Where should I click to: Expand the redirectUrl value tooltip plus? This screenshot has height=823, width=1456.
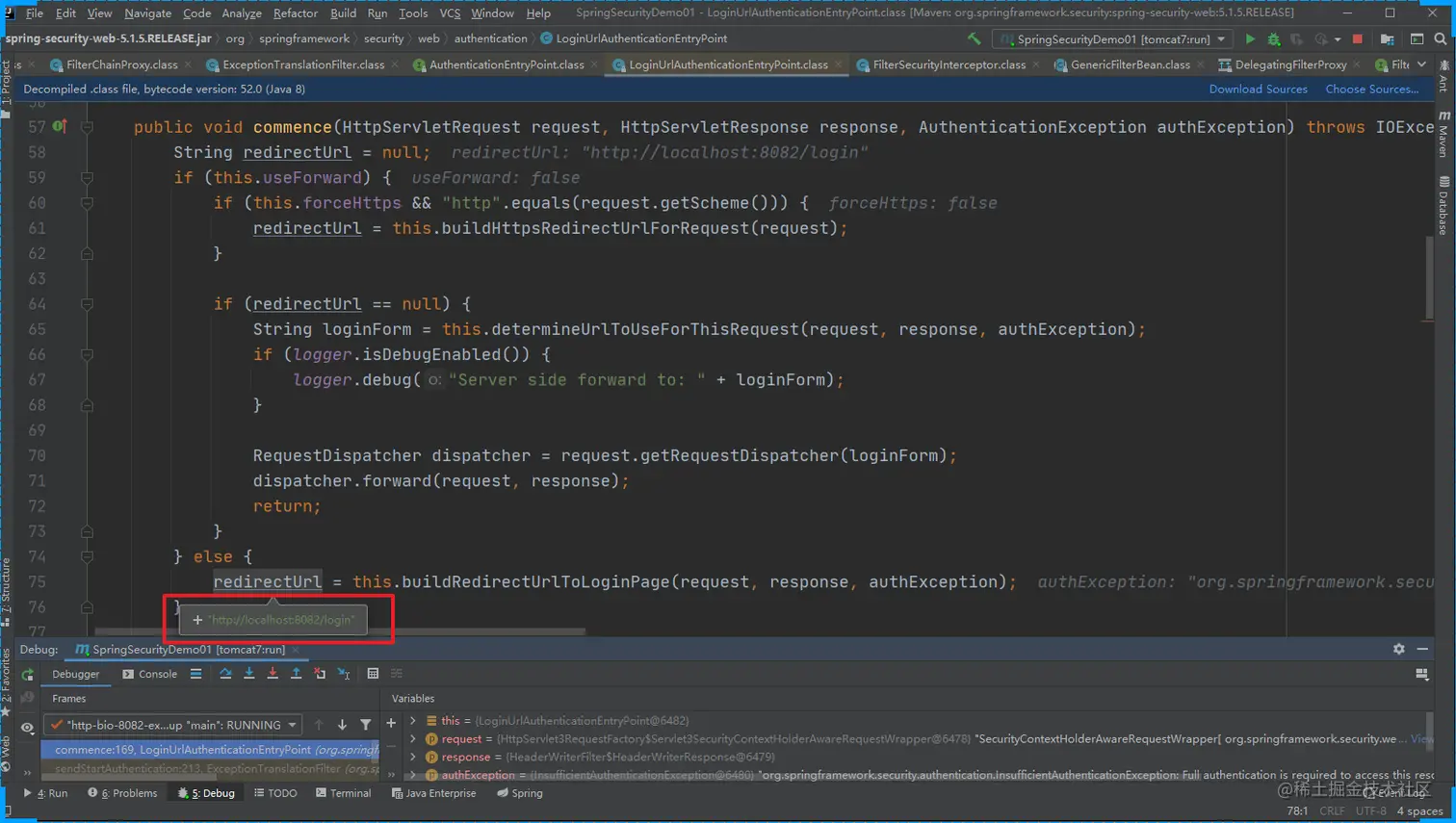pyautogui.click(x=197, y=620)
